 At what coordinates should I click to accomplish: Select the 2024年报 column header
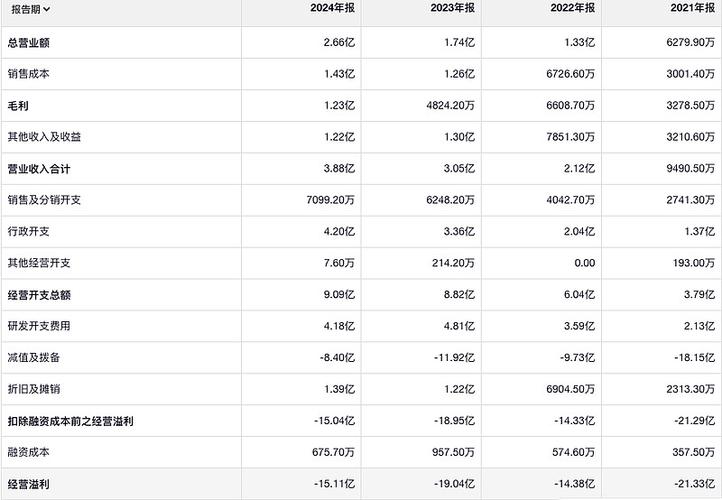pyautogui.click(x=333, y=8)
